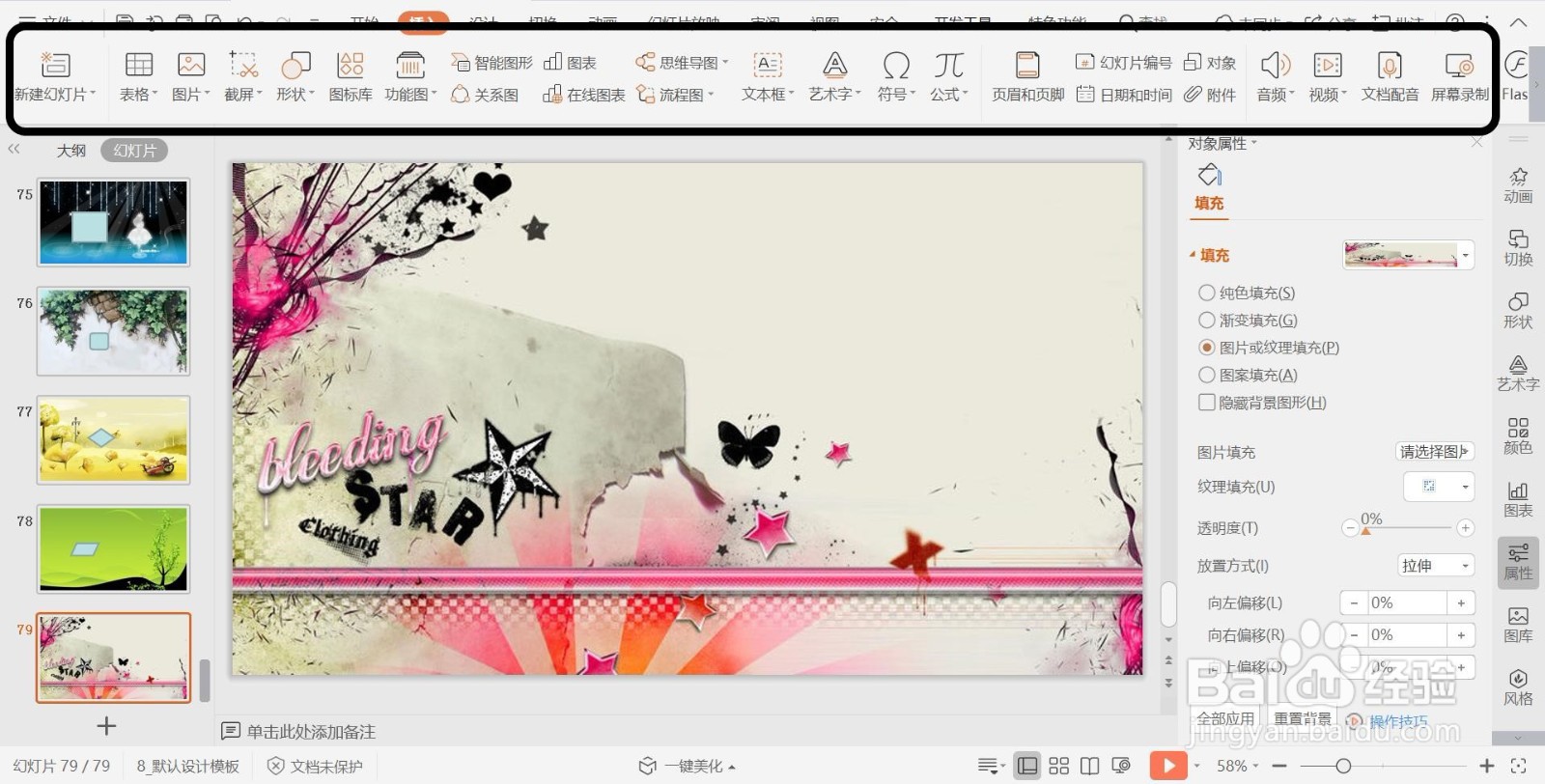
Task: Click the 新建幻灯片 new slide icon
Action: coord(55,65)
